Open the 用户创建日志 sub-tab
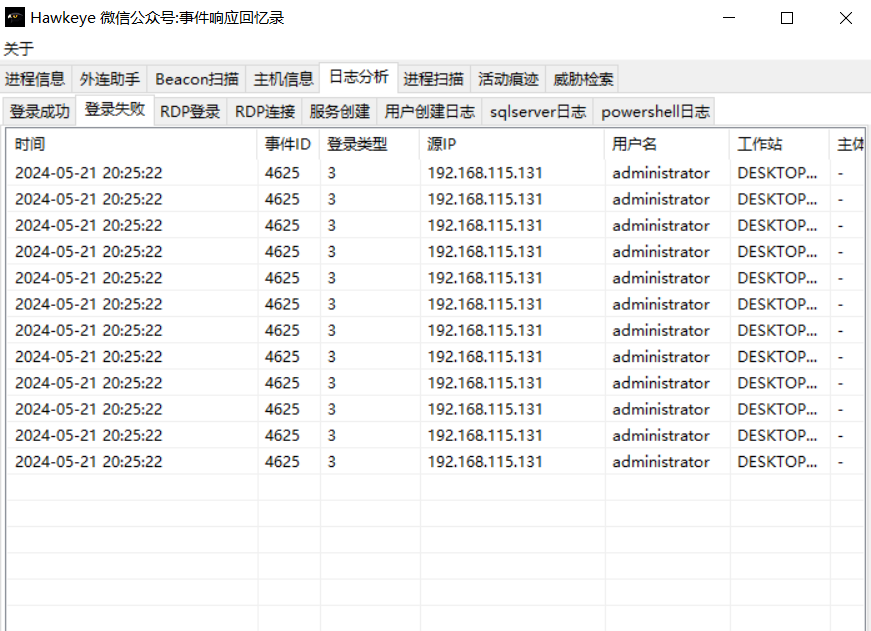Screen dimensions: 871x631 pos(429,112)
